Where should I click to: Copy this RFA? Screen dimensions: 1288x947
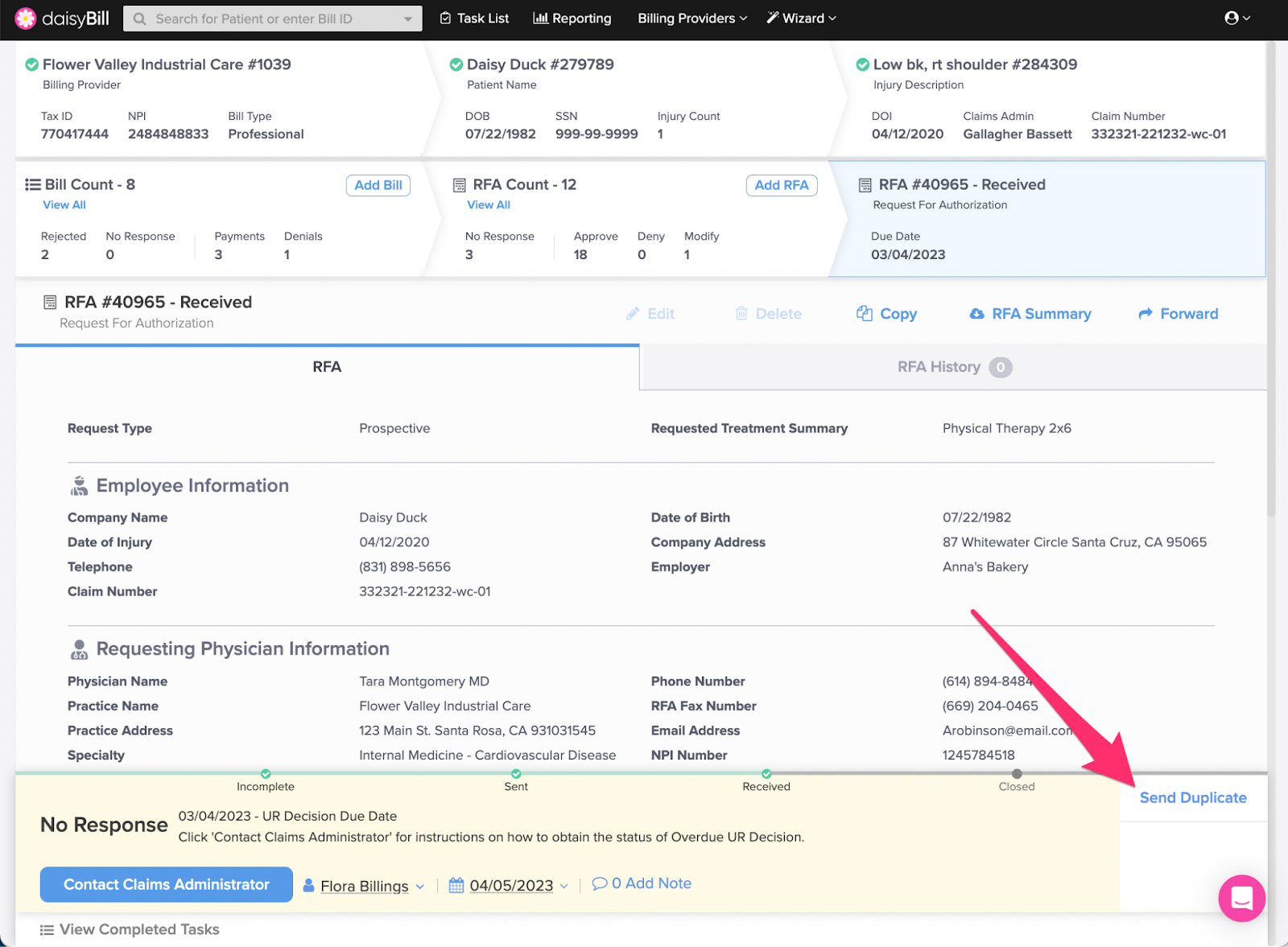886,314
